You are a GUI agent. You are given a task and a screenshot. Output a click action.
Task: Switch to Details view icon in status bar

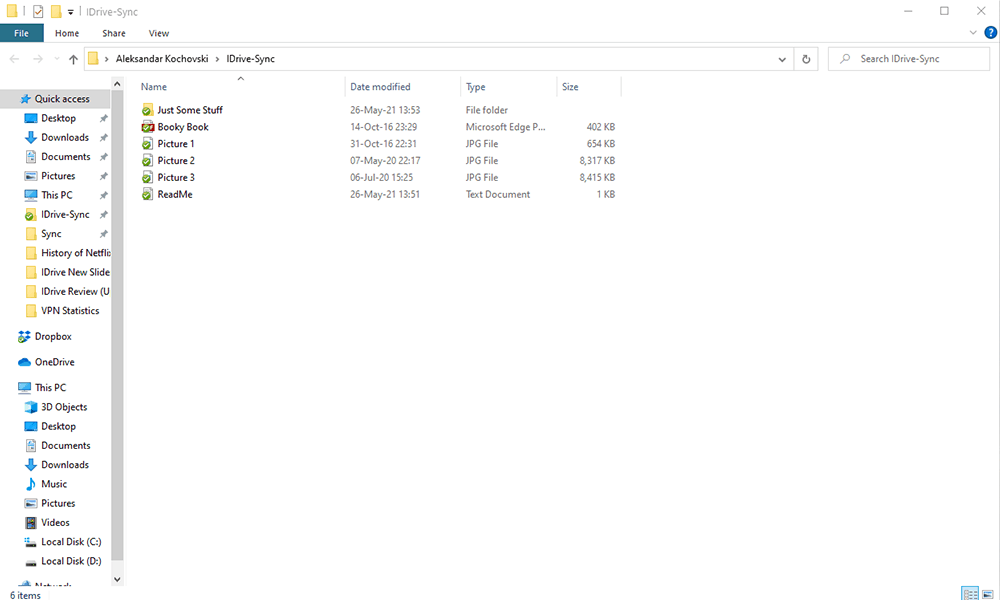[x=969, y=594]
